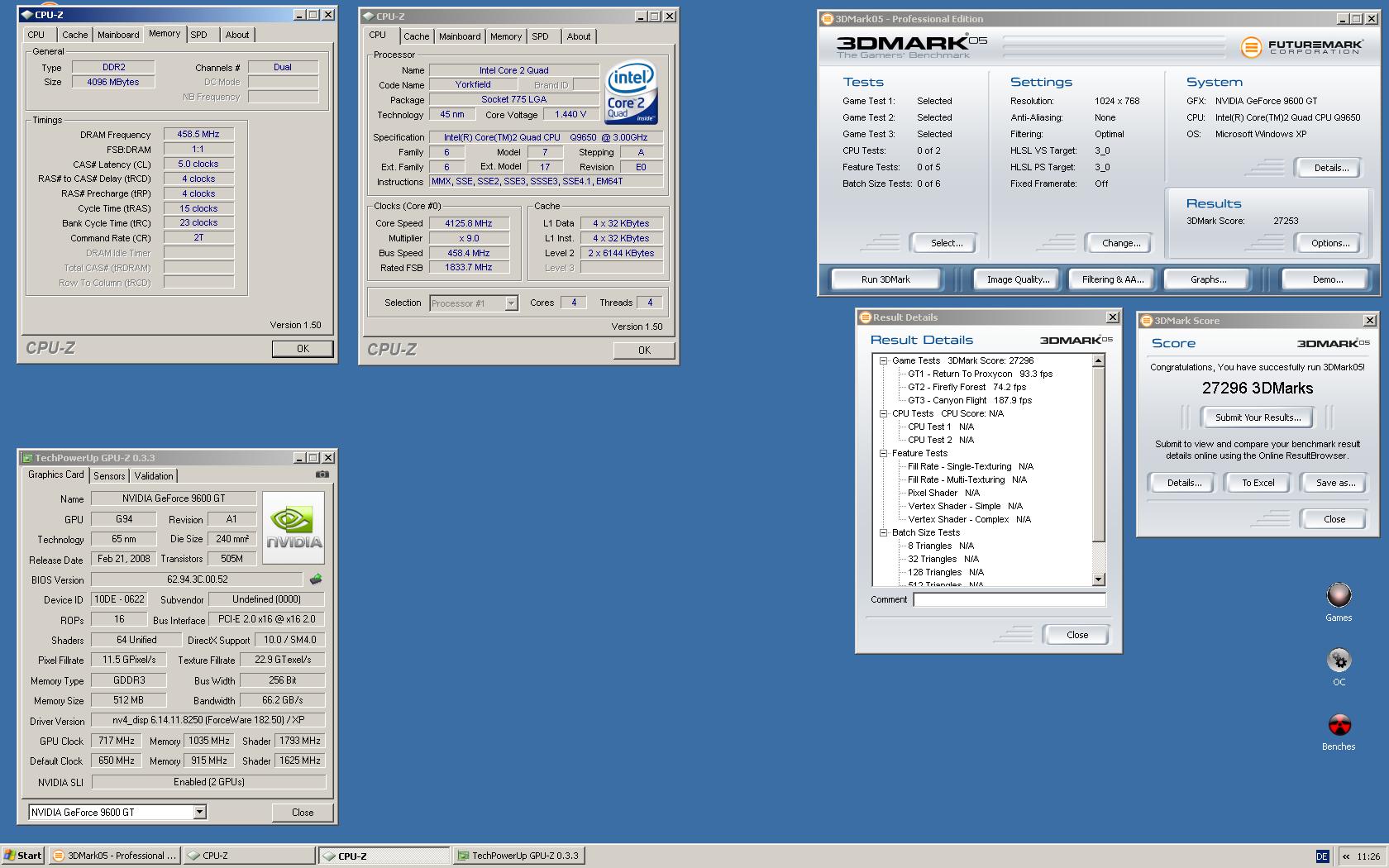This screenshot has height=868, width=1389.
Task: Open Memory tab in CPU-Z processor window
Action: [506, 36]
